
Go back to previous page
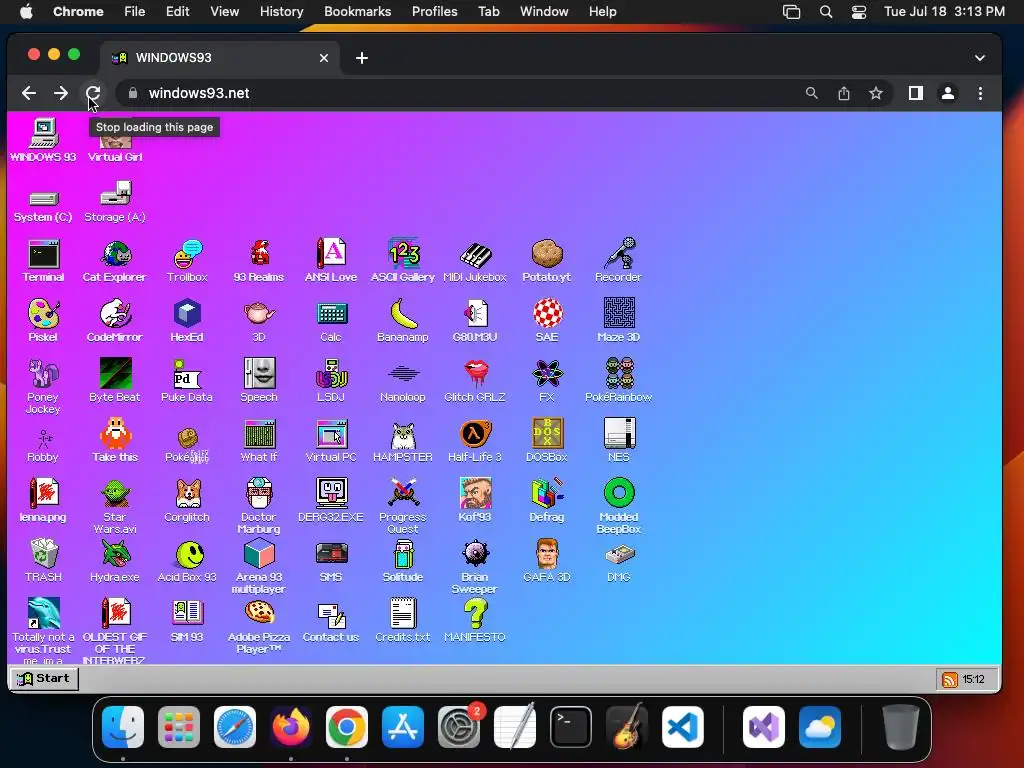coord(29,93)
